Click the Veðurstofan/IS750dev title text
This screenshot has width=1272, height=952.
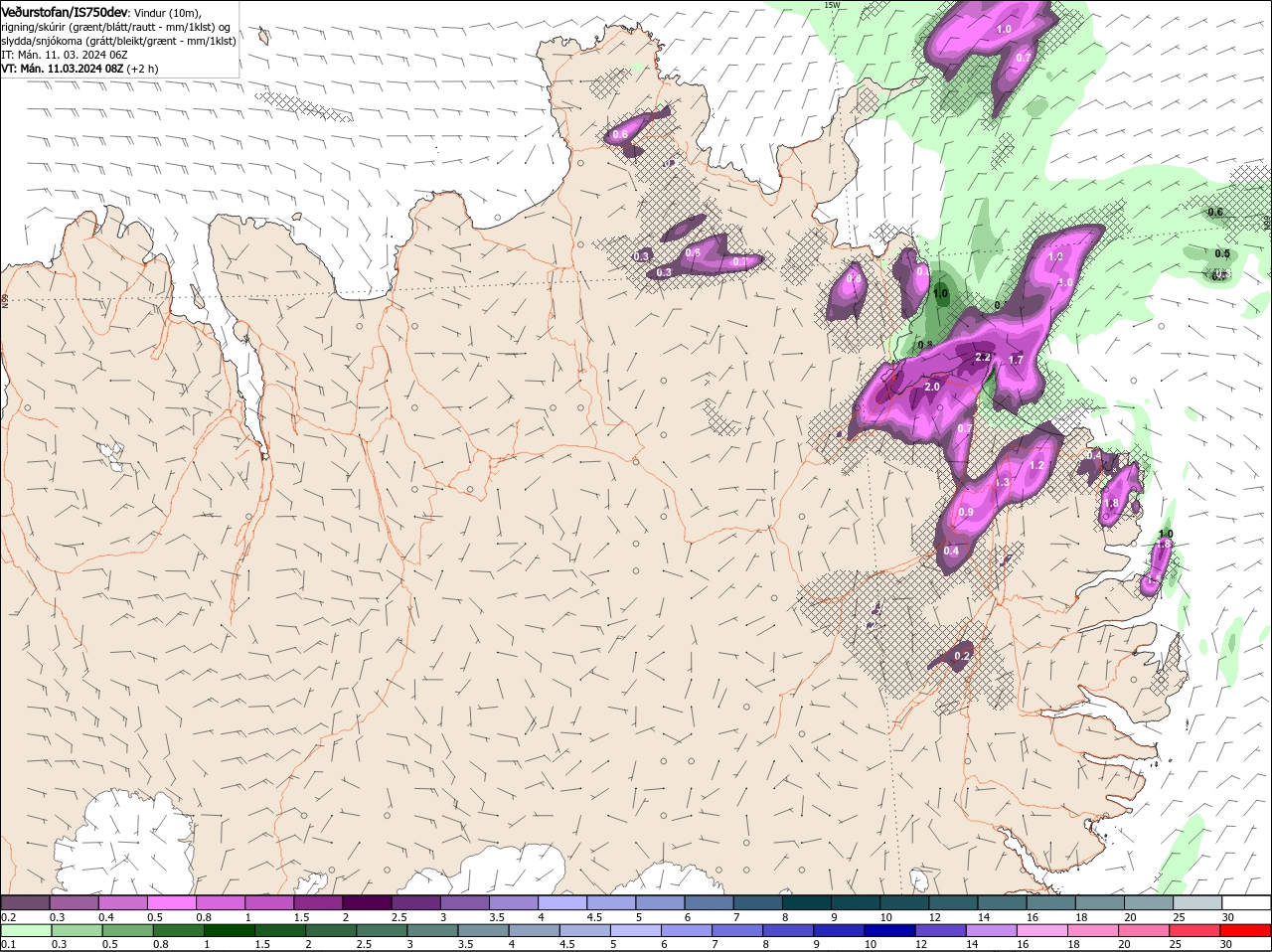coord(65,11)
